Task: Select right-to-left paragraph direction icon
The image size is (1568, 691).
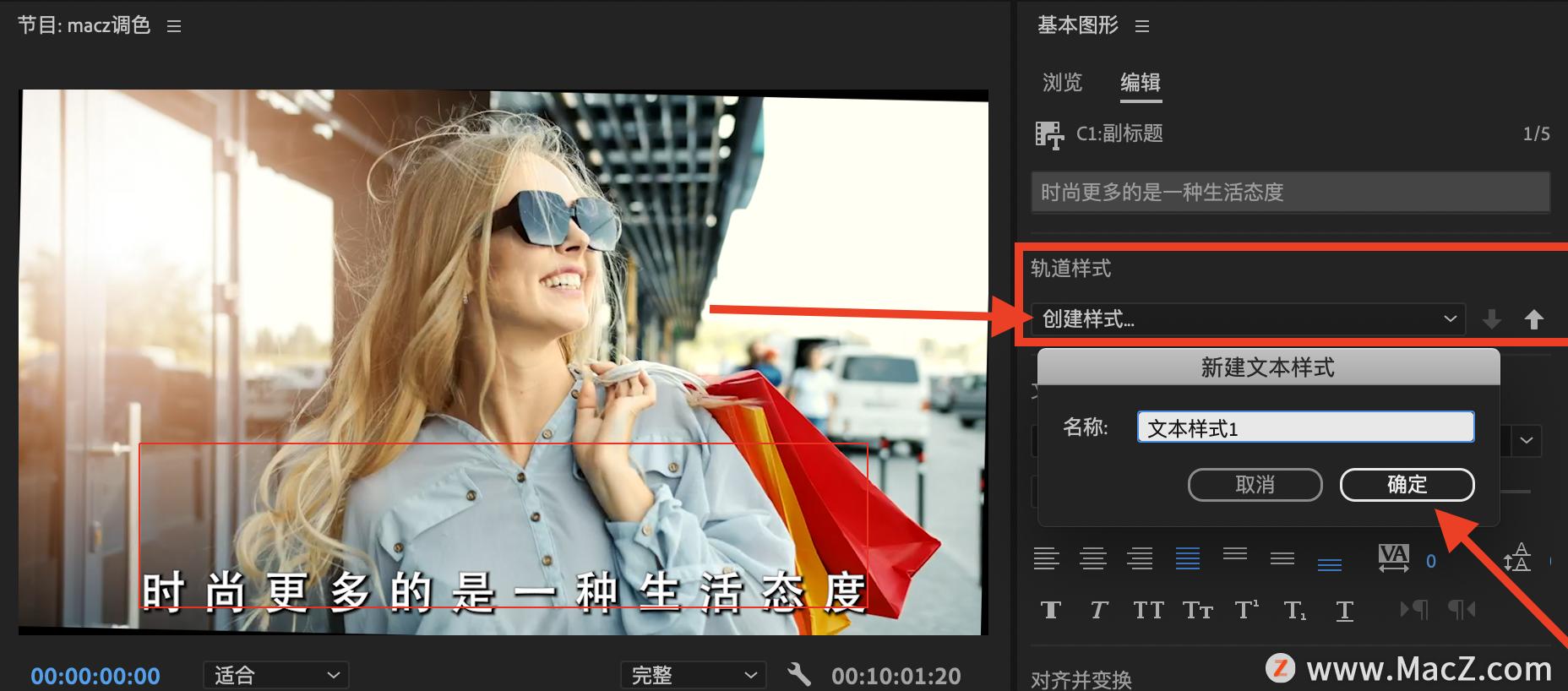Action: click(1462, 609)
